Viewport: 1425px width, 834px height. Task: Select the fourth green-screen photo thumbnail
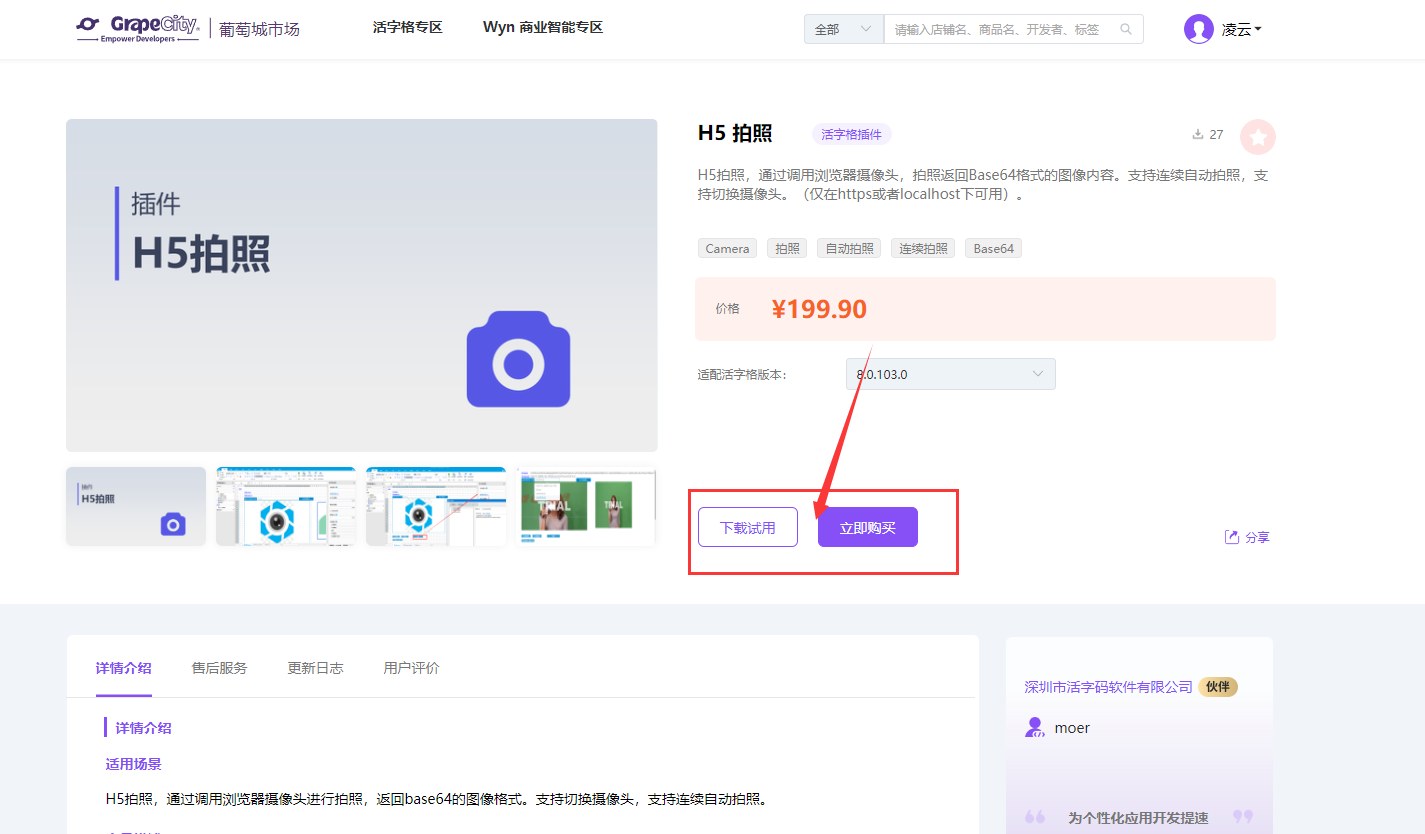pyautogui.click(x=586, y=506)
